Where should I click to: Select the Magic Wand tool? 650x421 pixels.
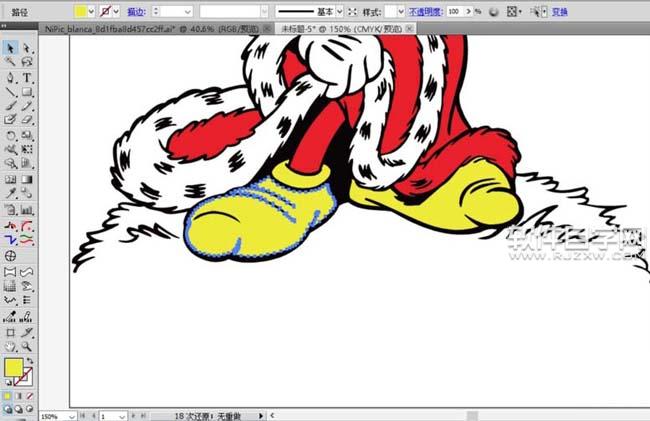[10, 62]
